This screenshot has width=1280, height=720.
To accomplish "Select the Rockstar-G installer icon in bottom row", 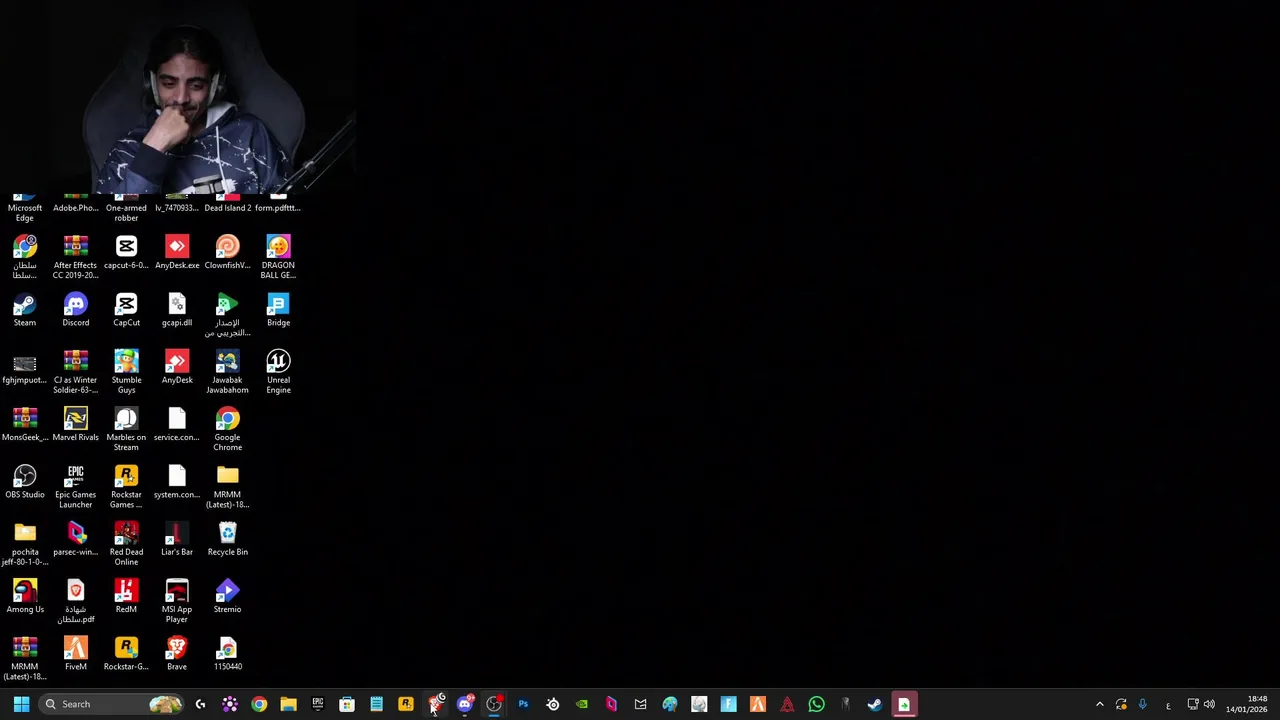I will 126,653.
